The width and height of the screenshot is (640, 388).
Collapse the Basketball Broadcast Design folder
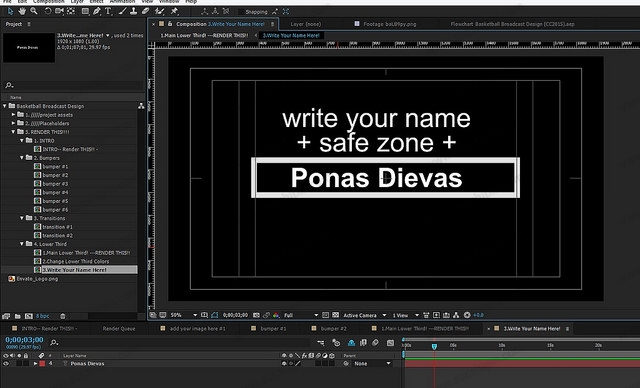point(5,106)
